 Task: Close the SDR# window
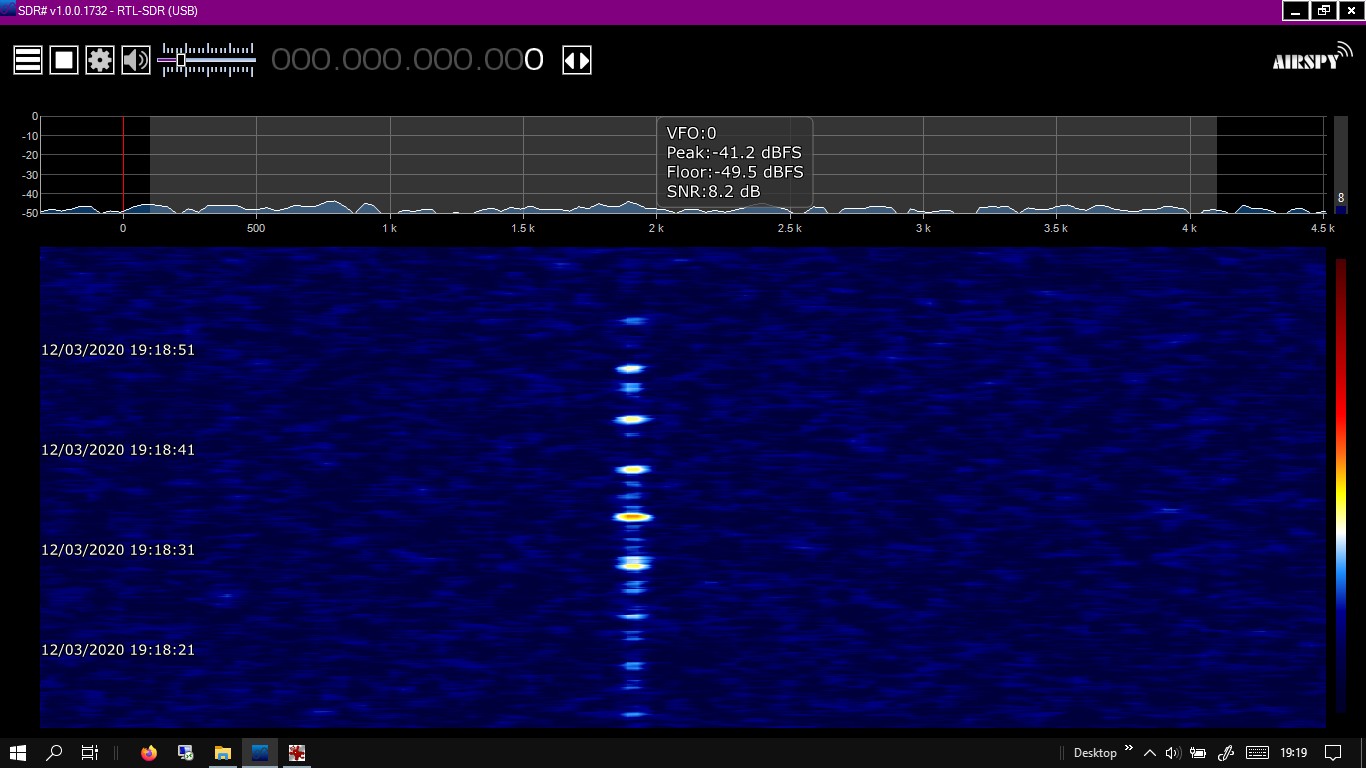[x=1350, y=10]
